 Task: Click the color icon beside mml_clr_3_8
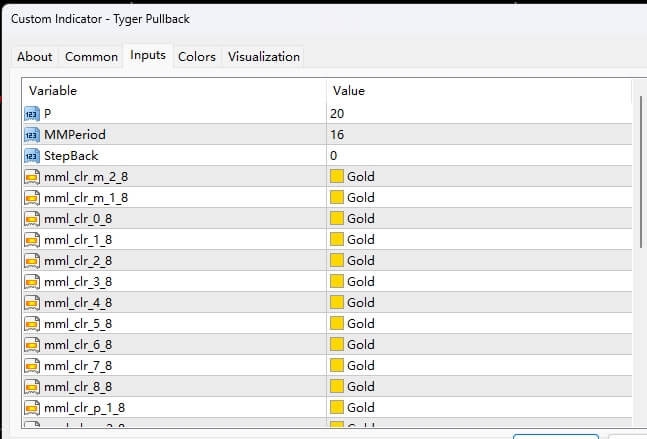(x=31, y=282)
